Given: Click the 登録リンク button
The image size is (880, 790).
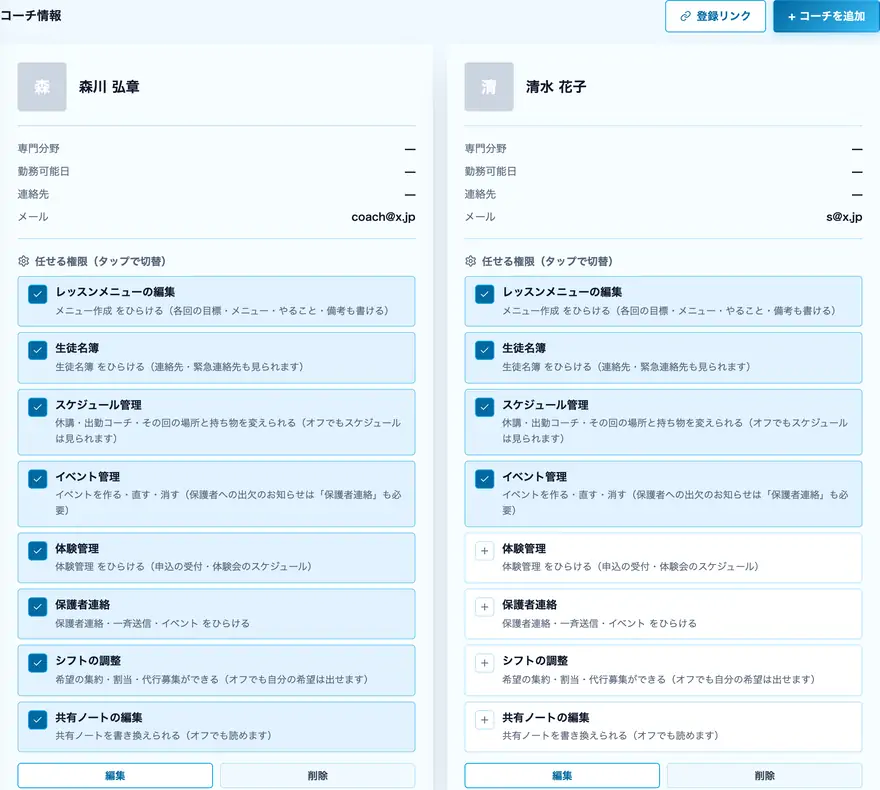Looking at the screenshot, I should tap(715, 16).
